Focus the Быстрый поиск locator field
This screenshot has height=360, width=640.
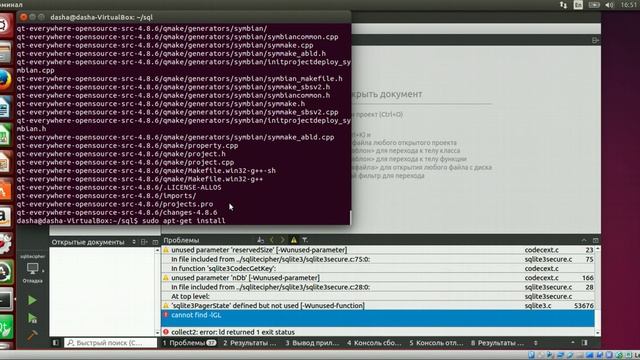(x=110, y=343)
